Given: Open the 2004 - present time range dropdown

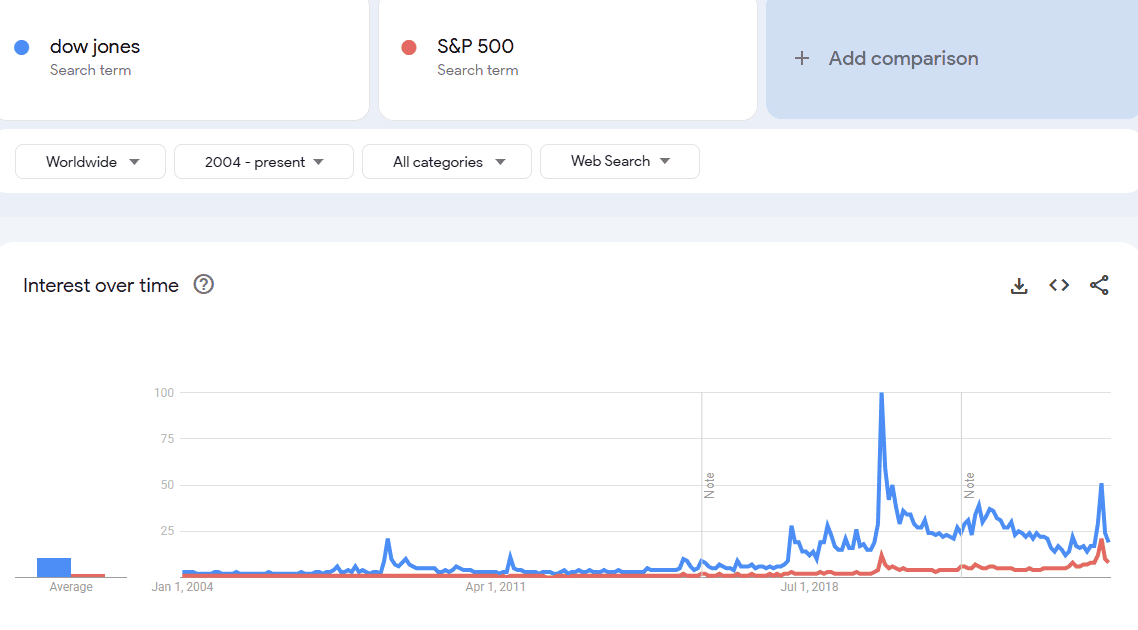Looking at the screenshot, I should [263, 161].
